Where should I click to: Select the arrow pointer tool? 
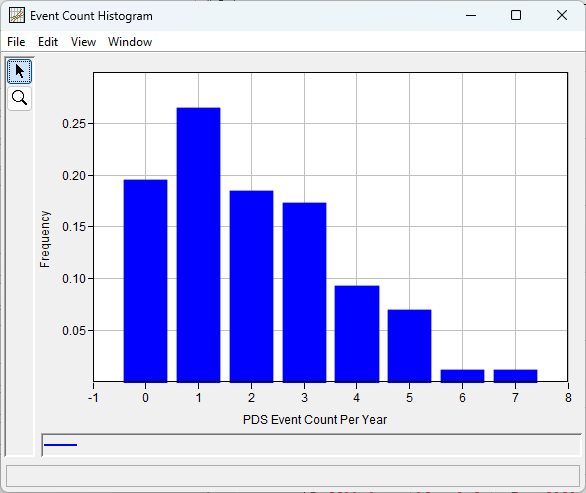[x=19, y=71]
